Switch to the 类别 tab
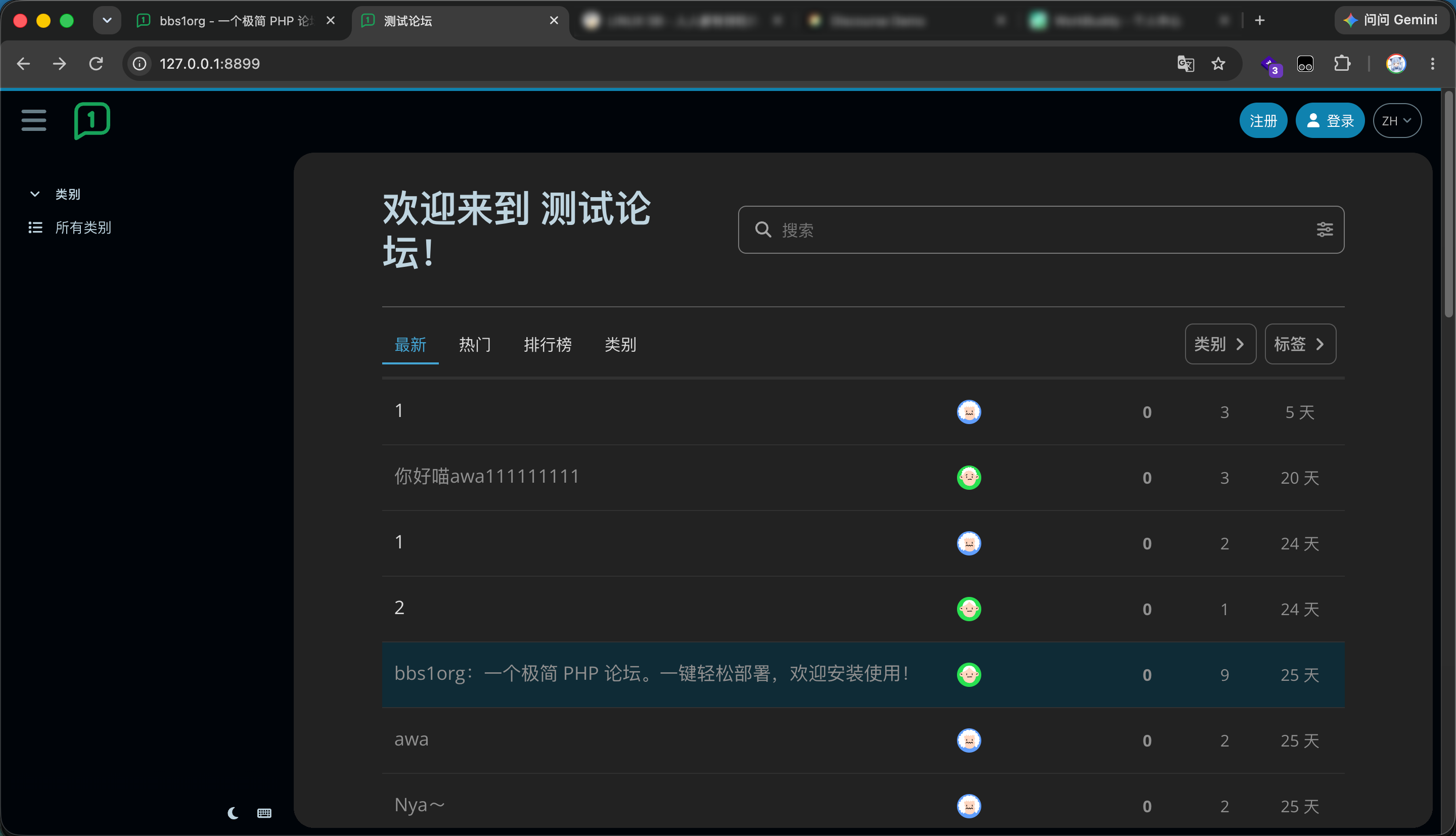The image size is (1456, 836). tap(620, 345)
